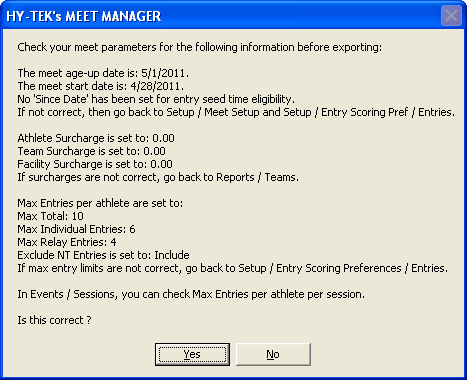Click the Exclude NT Entries Include line
Screen dimensions: 467x380
point(103,255)
